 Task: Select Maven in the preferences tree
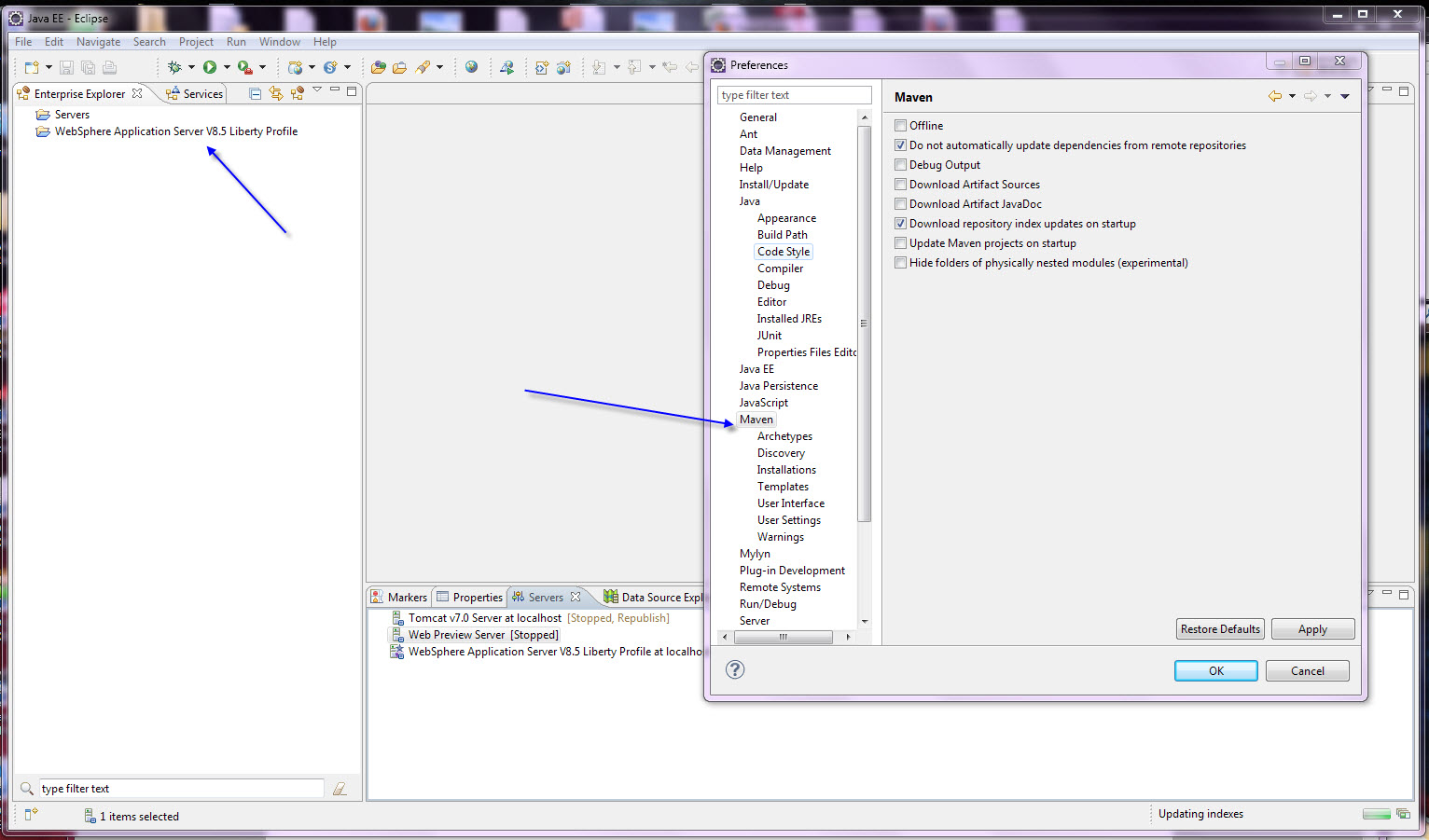coord(756,420)
